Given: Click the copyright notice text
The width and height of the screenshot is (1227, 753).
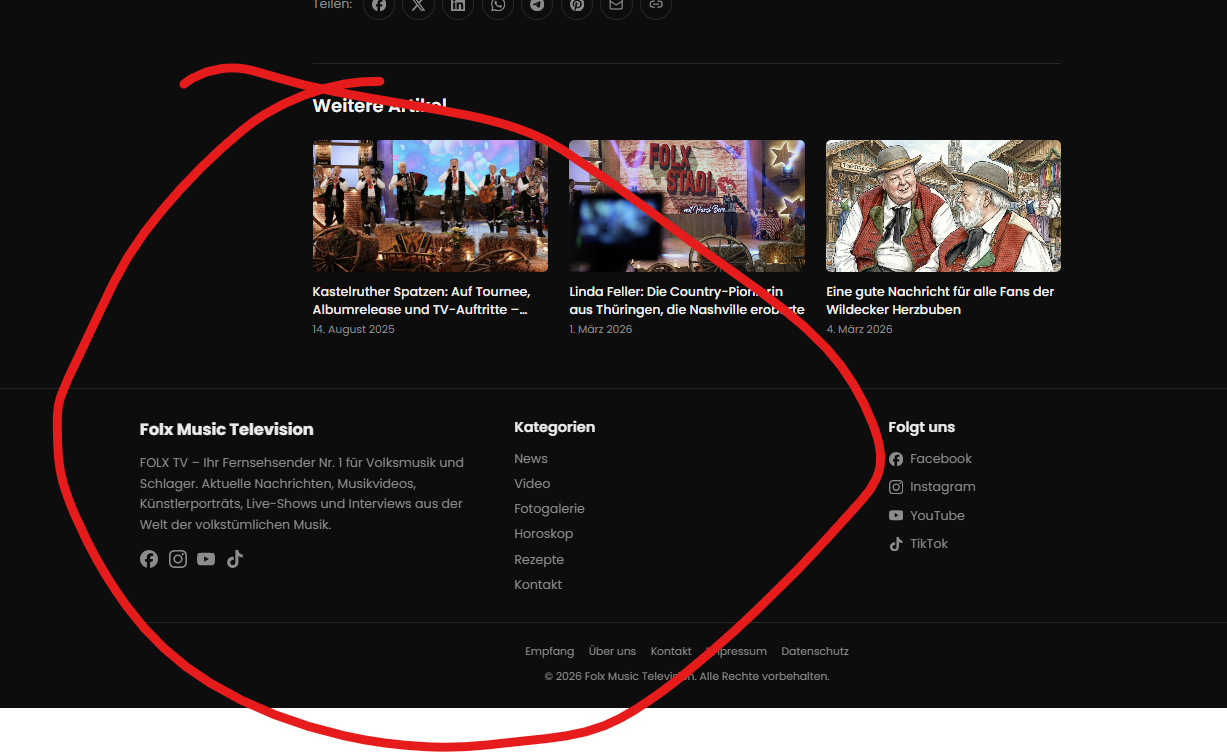Looking at the screenshot, I should click(x=687, y=676).
